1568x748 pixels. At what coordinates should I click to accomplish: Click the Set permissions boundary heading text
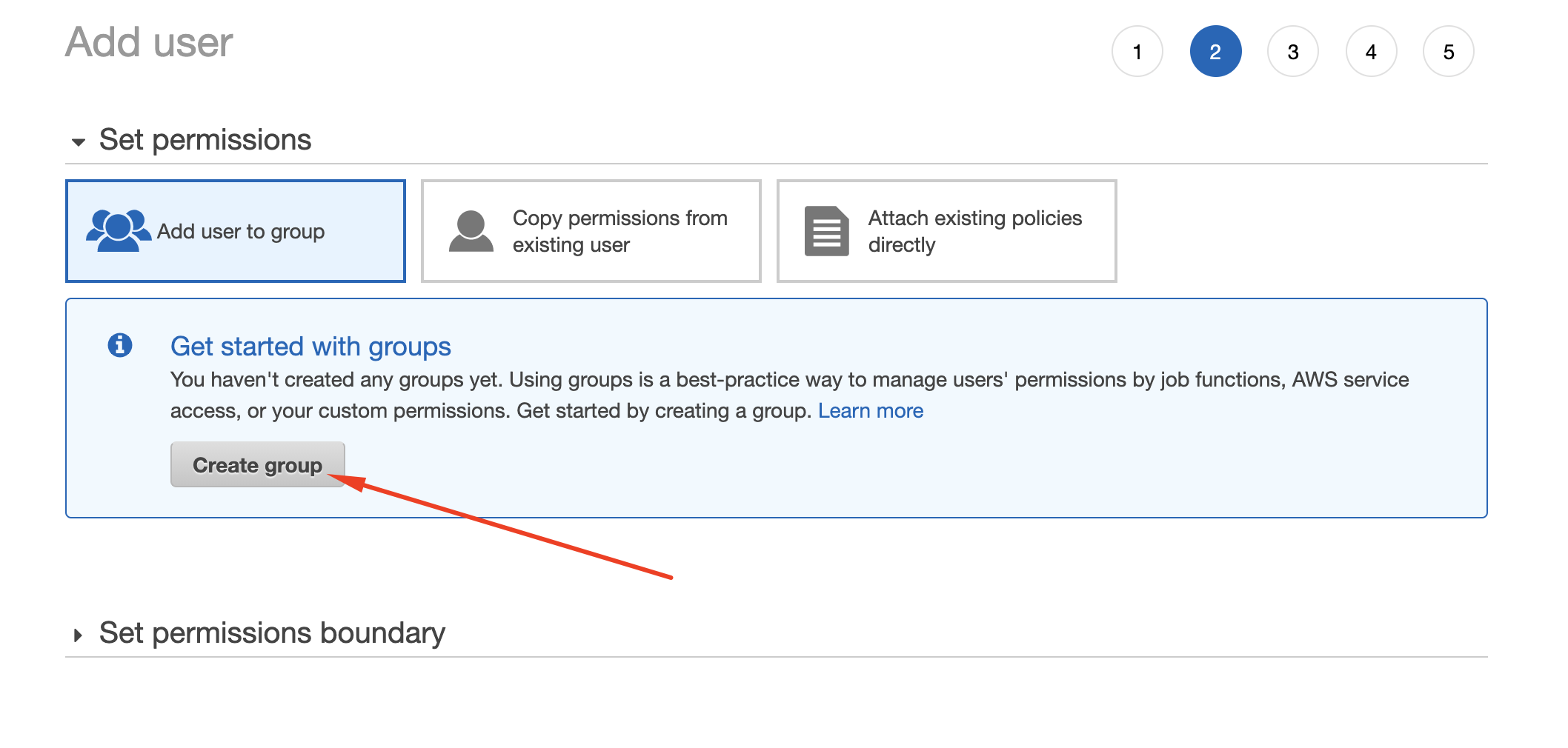pyautogui.click(x=272, y=633)
